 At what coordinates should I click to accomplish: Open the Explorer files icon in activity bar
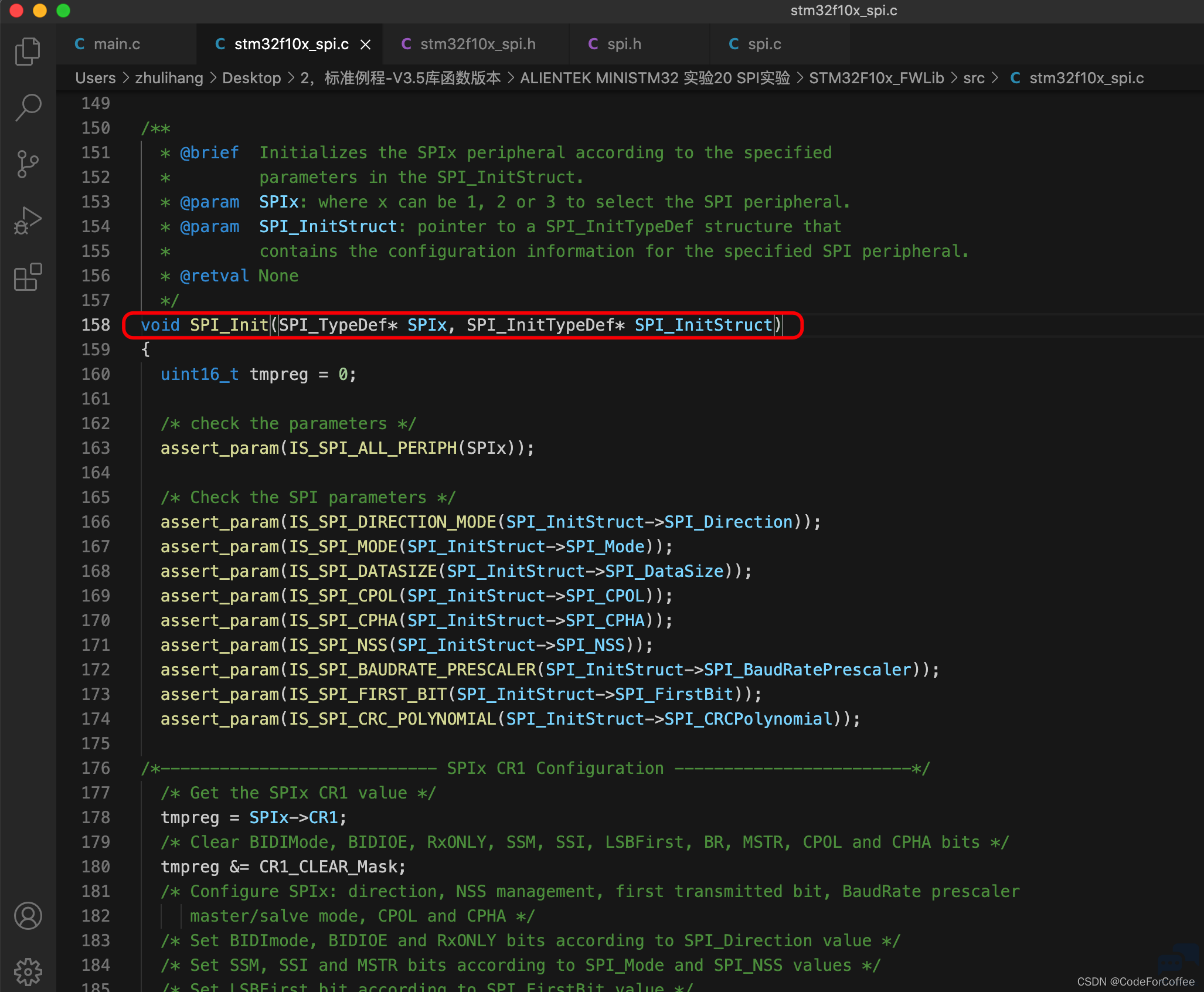[28, 52]
